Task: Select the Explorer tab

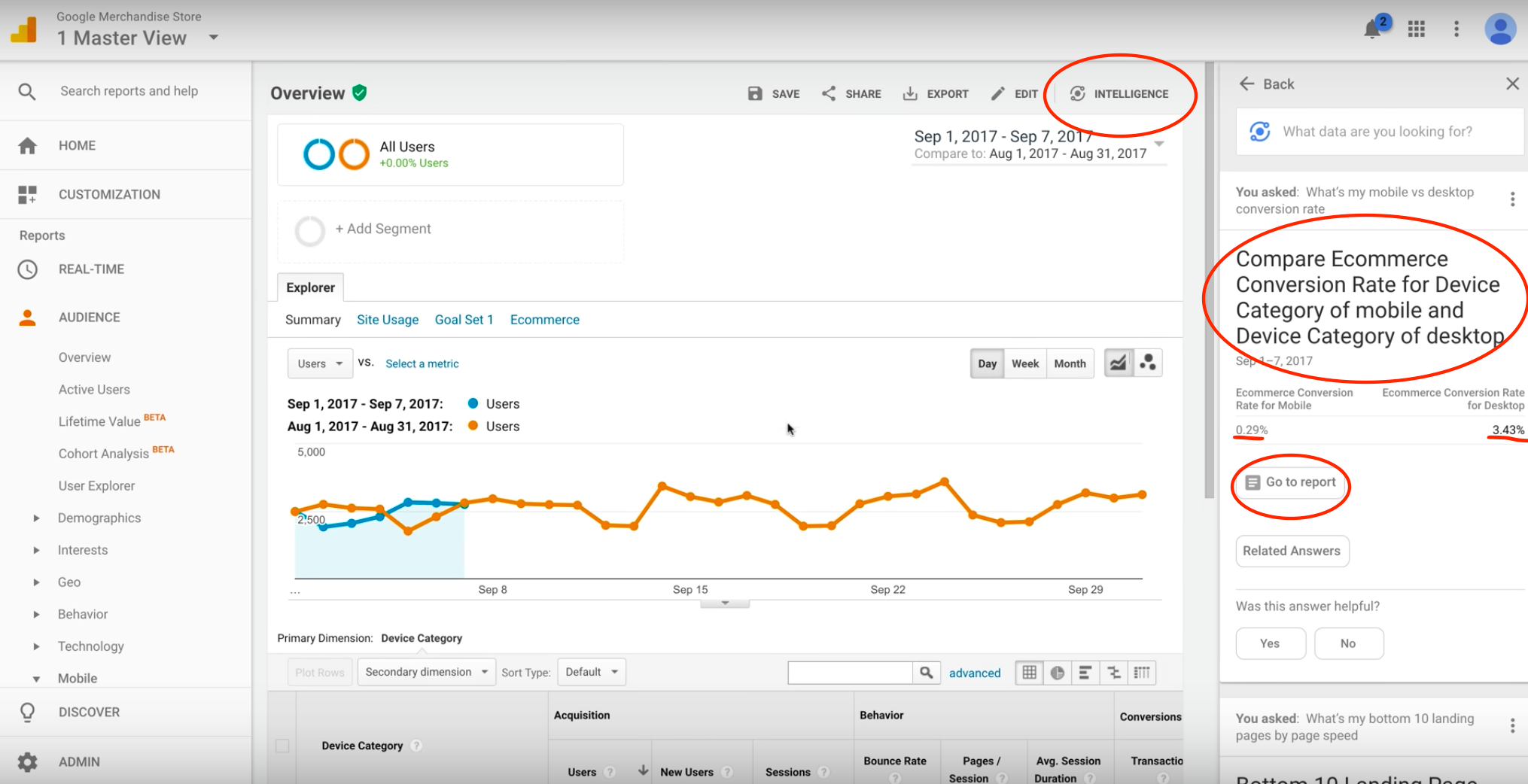Action: (x=310, y=287)
